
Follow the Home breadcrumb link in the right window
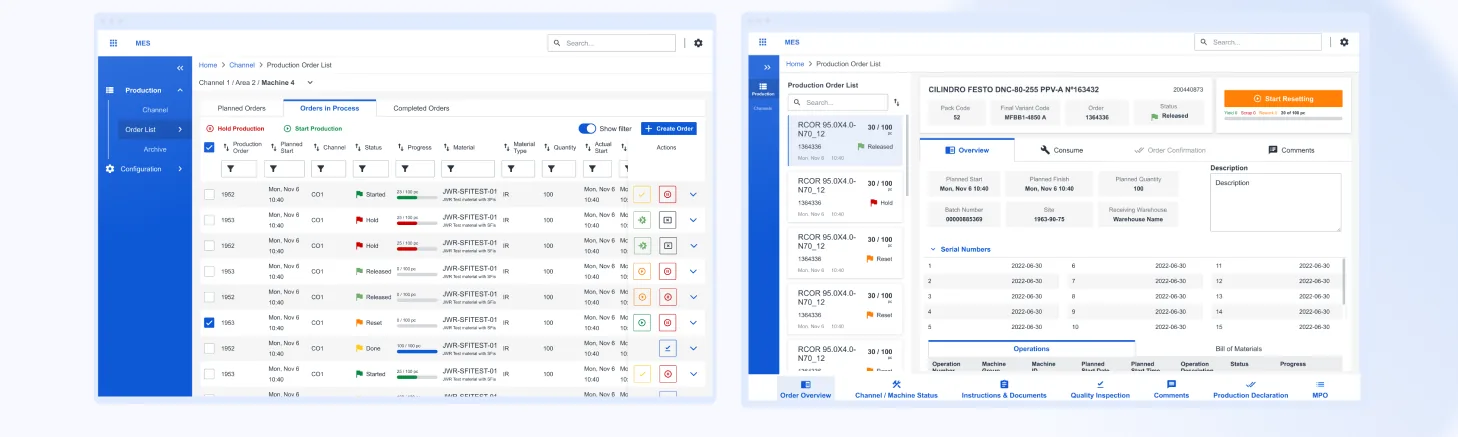tap(795, 64)
